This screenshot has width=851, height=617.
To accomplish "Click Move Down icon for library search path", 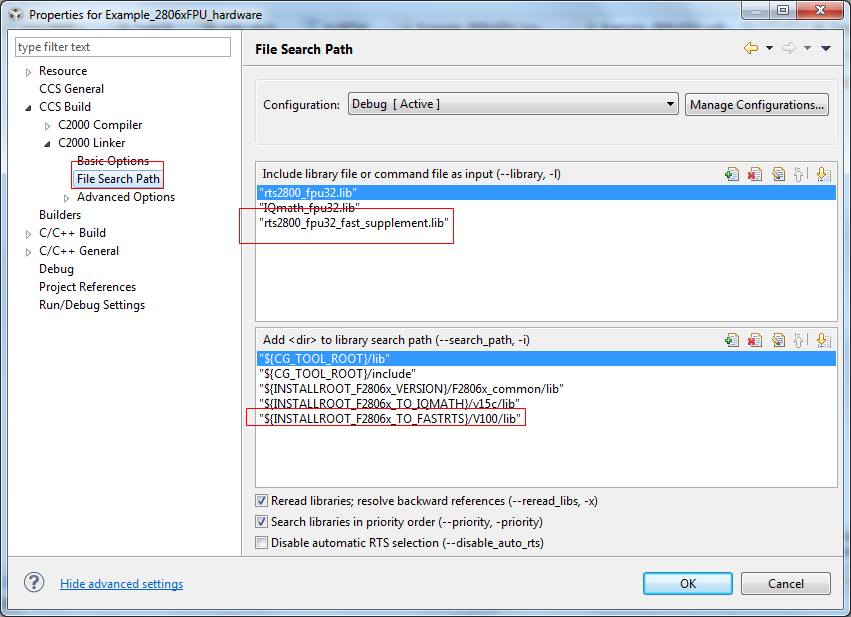I will (823, 340).
